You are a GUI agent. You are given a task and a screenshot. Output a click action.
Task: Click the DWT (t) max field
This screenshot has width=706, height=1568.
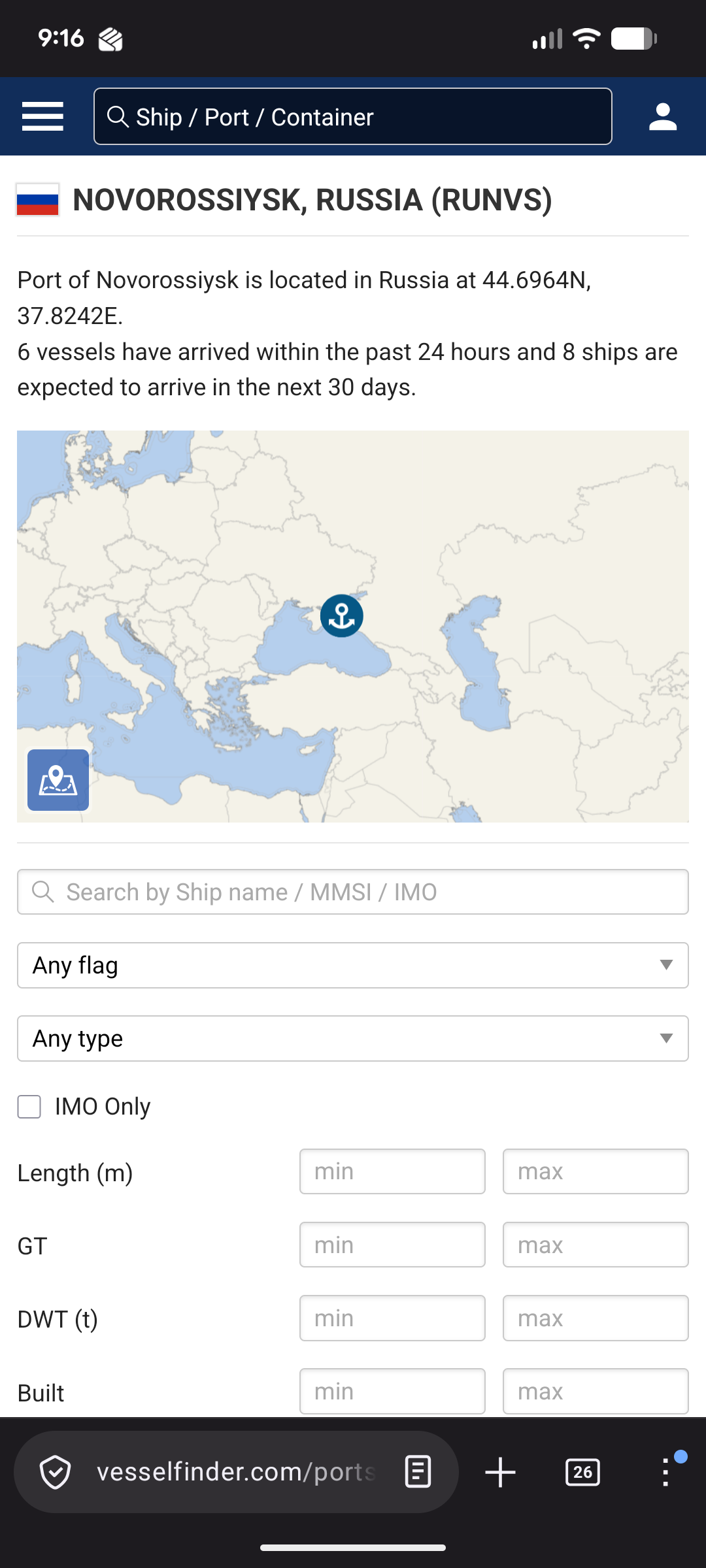click(x=596, y=1318)
